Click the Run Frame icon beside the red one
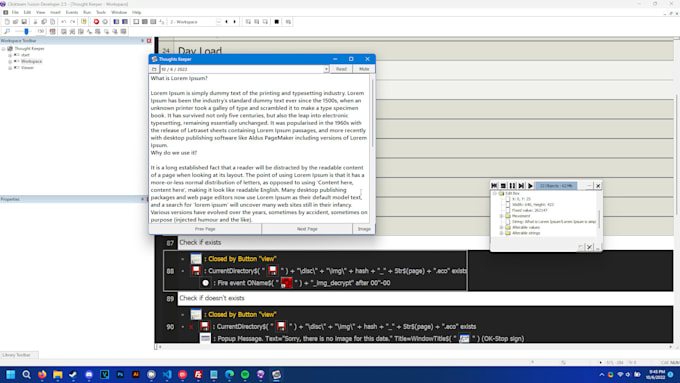Screen dimensions: 680x383 pyautogui.click(x=105, y=22)
